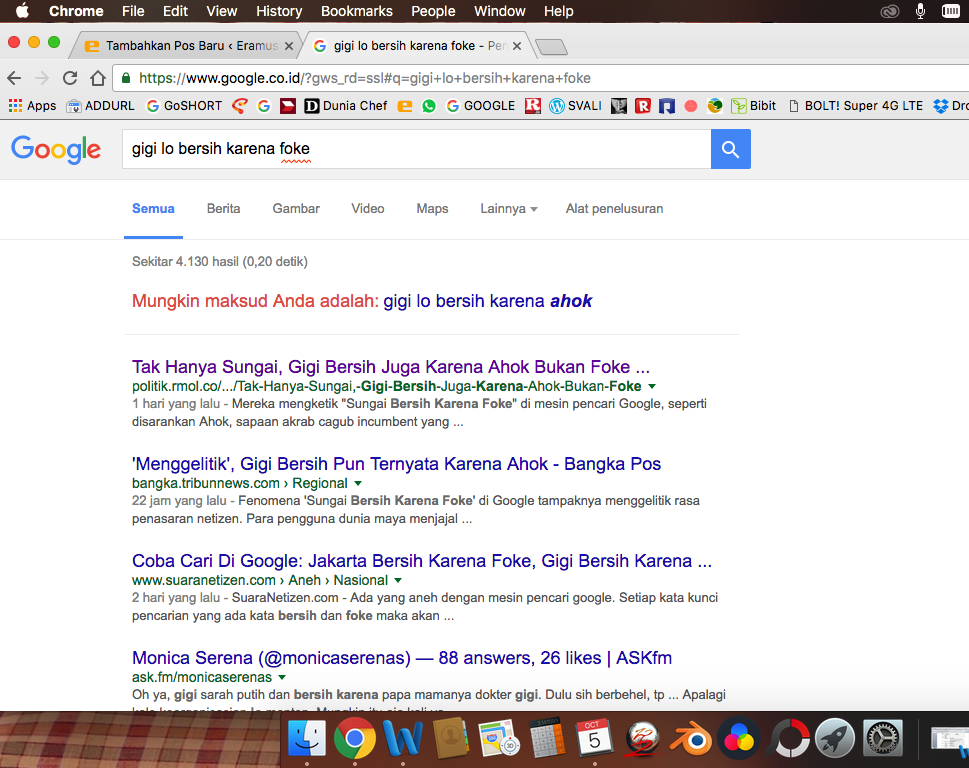Expand the Lainnya dropdown
The height and width of the screenshot is (768, 969).
[x=509, y=209]
